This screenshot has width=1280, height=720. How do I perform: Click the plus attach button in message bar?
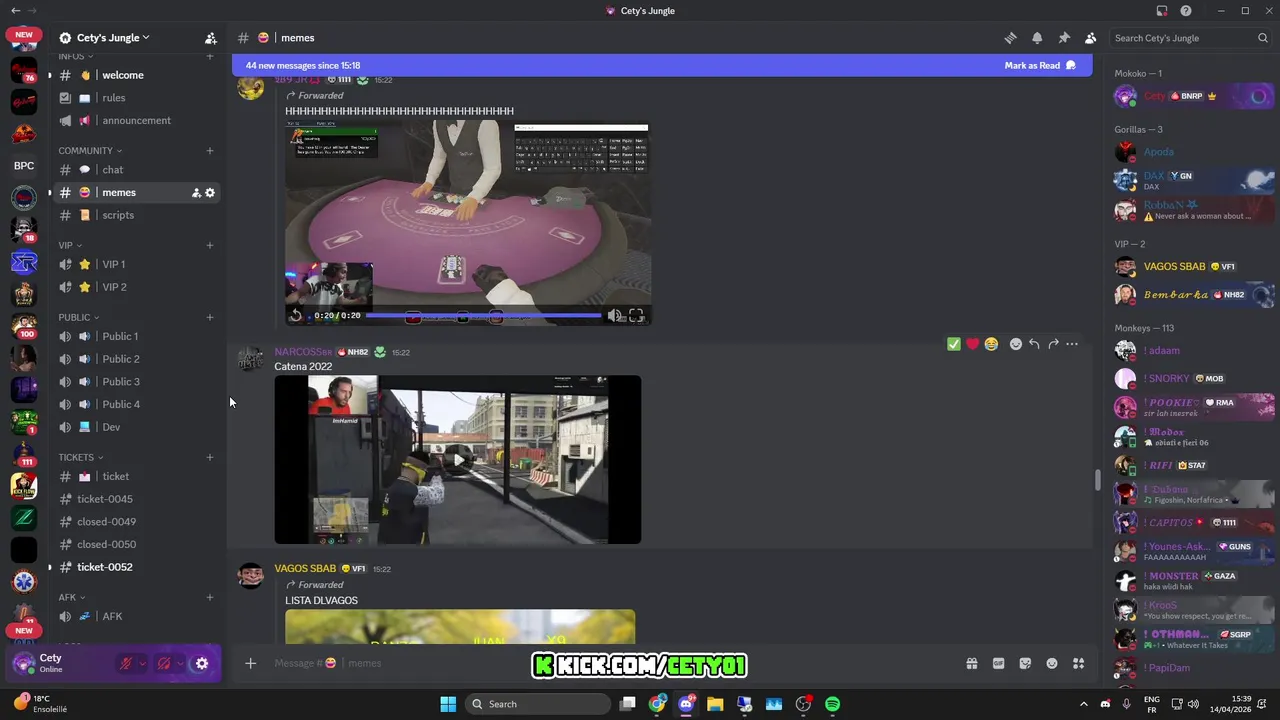pyautogui.click(x=251, y=663)
